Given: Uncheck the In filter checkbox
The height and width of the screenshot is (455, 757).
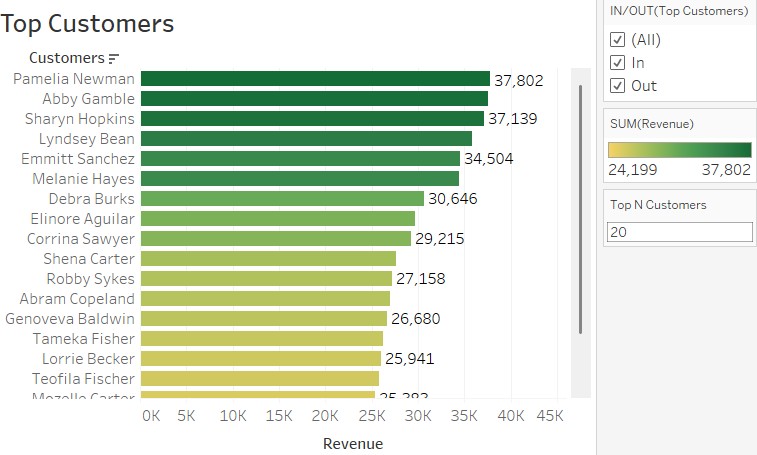Looking at the screenshot, I should (x=617, y=63).
